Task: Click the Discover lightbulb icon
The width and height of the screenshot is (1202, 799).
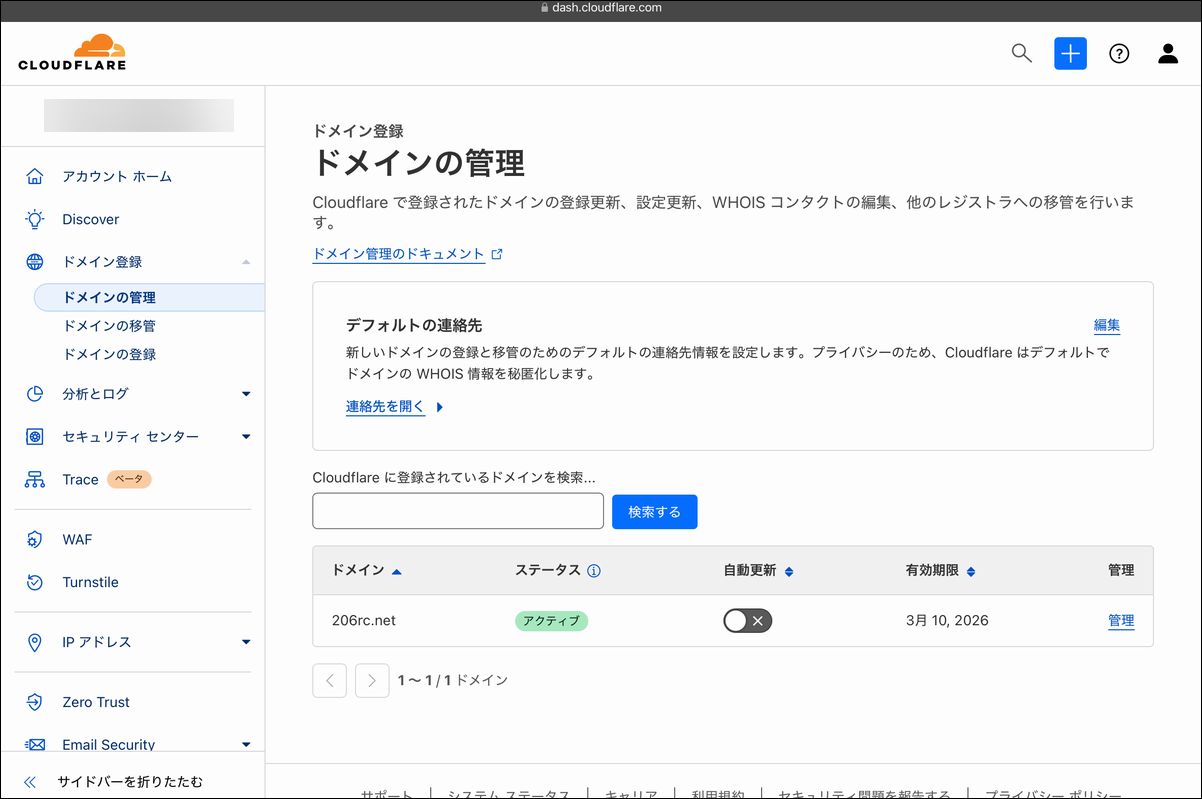Action: click(35, 219)
